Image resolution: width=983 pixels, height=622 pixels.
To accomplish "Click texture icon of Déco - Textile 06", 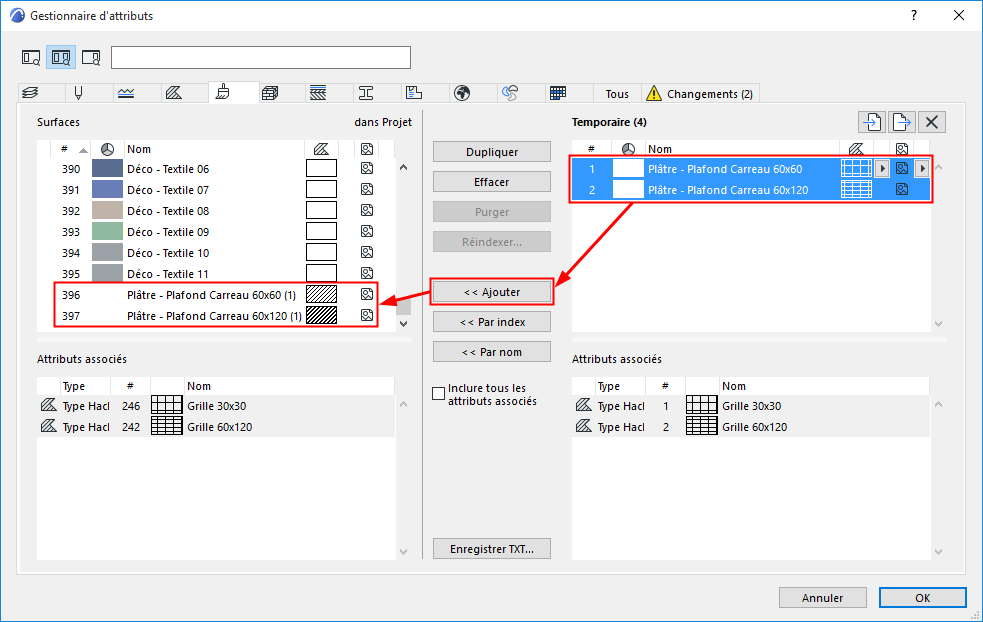I will coord(367,168).
